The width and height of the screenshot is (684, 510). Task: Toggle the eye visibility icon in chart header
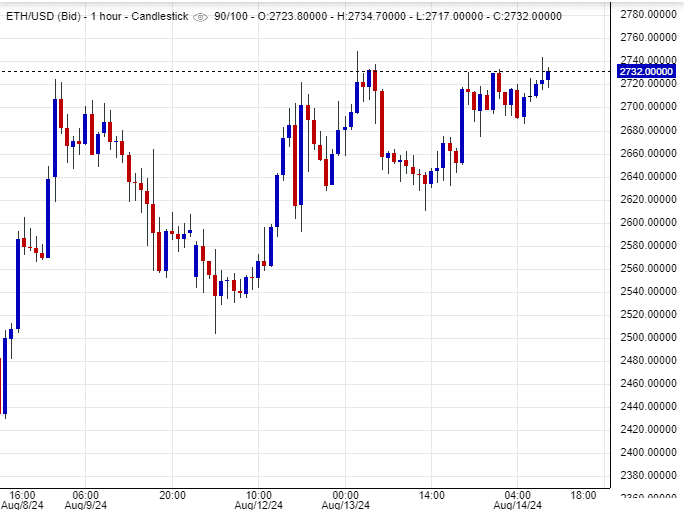tap(200, 16)
